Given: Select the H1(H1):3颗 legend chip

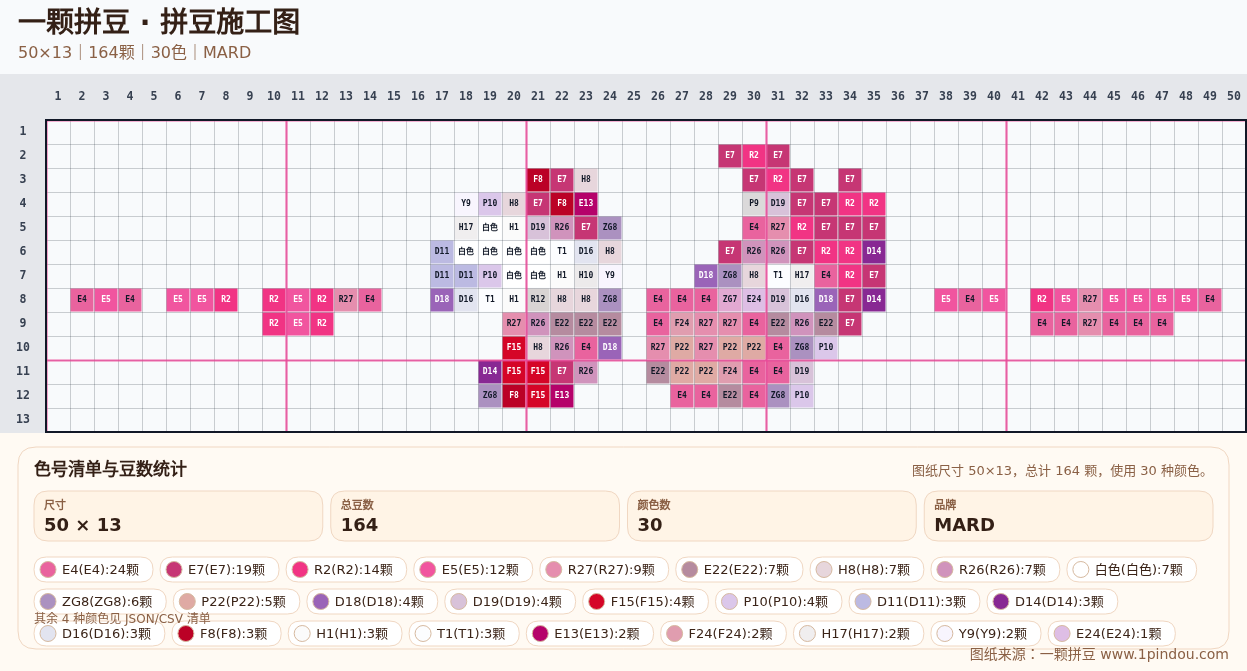Looking at the screenshot, I should 345,634.
